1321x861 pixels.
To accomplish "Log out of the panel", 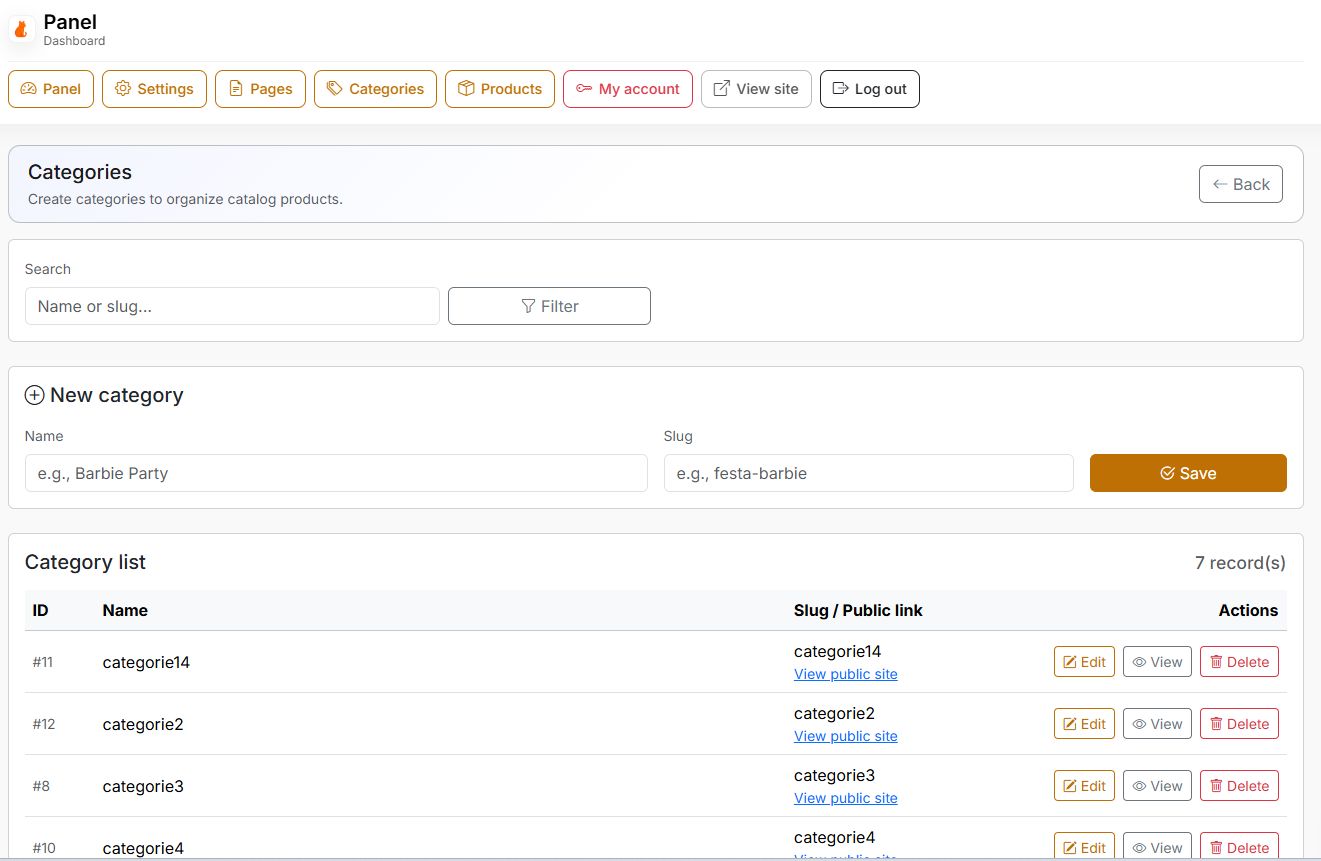I will click(x=869, y=89).
